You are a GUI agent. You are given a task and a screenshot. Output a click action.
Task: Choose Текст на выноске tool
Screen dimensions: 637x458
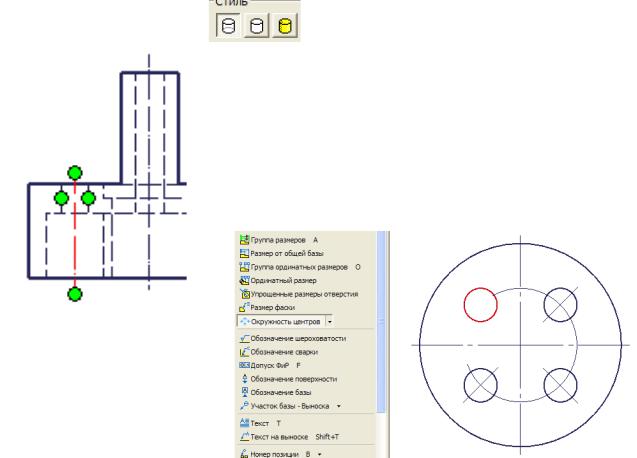click(289, 437)
